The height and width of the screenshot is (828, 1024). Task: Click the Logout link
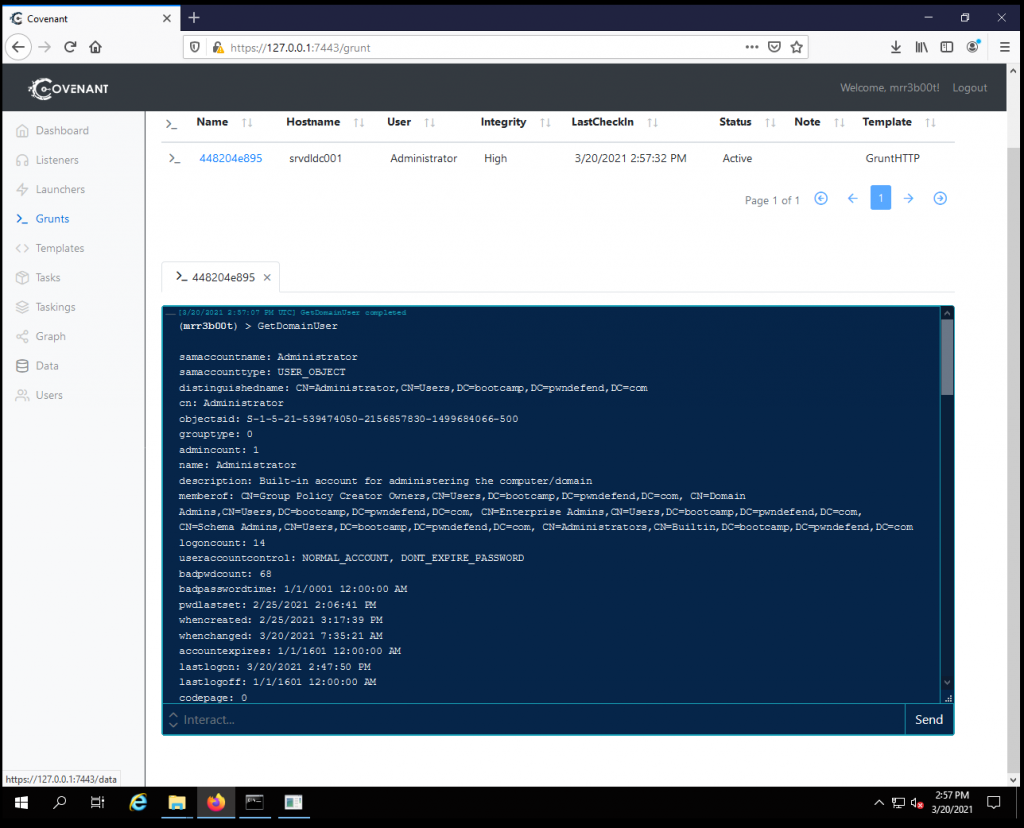(x=969, y=87)
